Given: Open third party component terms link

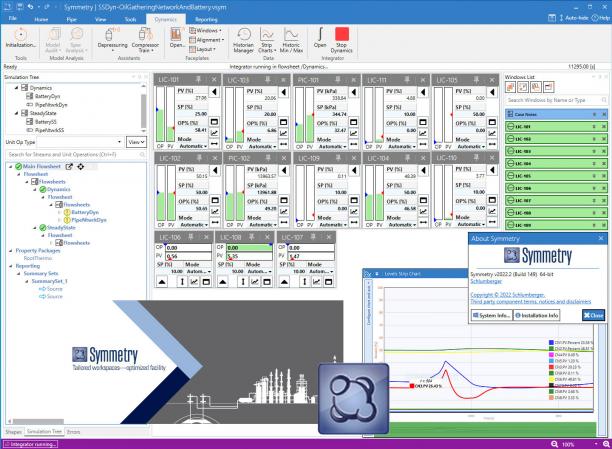Looking at the screenshot, I should pos(530,301).
